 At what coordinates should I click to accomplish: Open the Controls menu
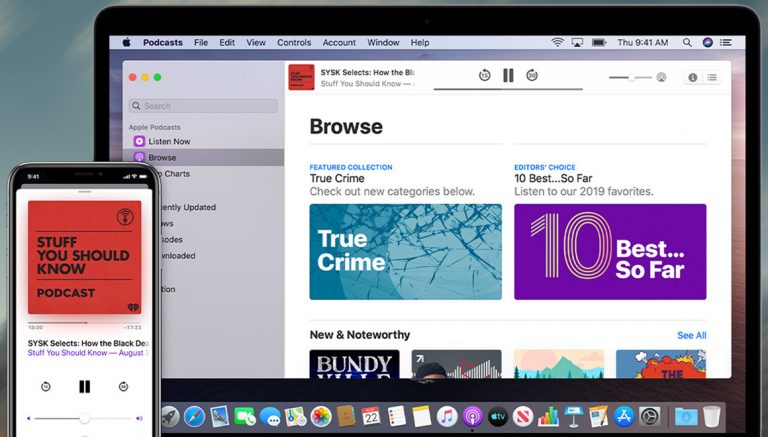(x=294, y=43)
